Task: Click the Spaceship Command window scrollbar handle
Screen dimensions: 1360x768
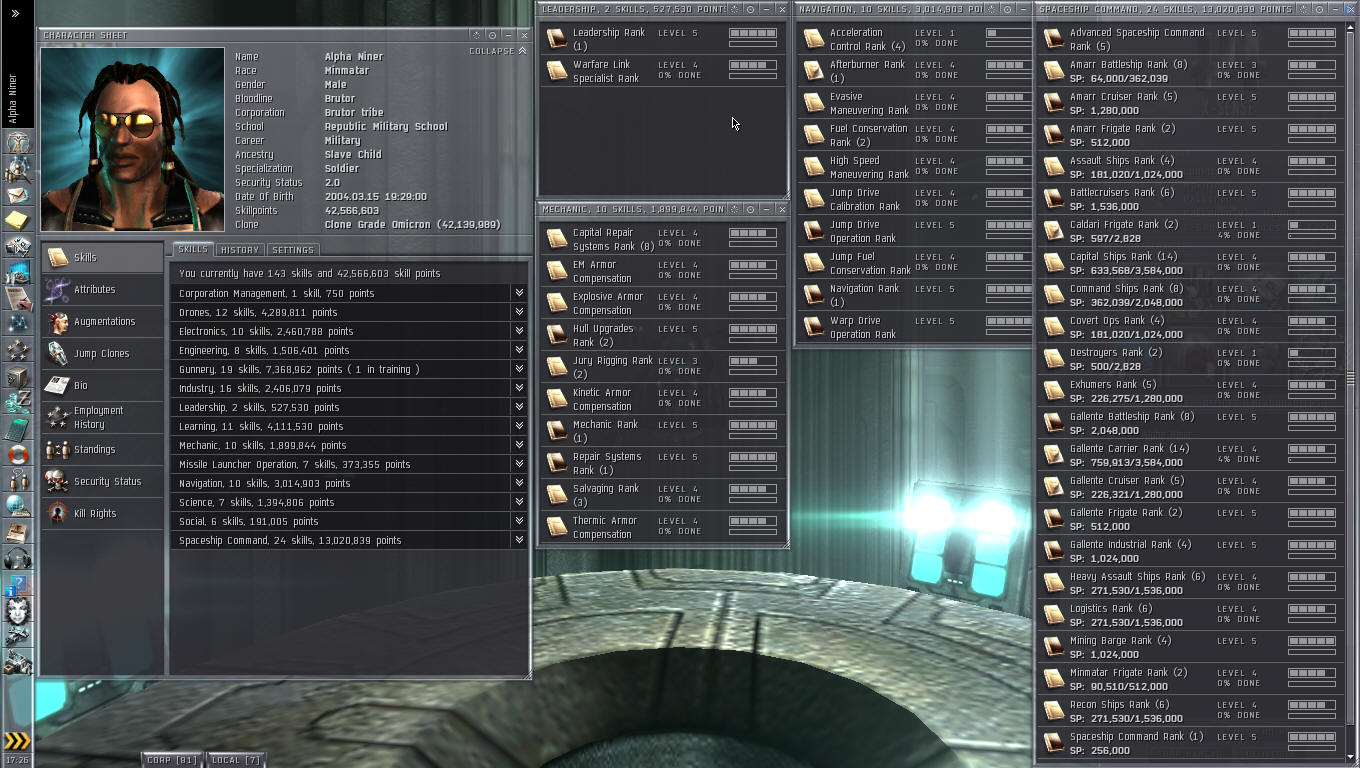Action: pos(1350,378)
